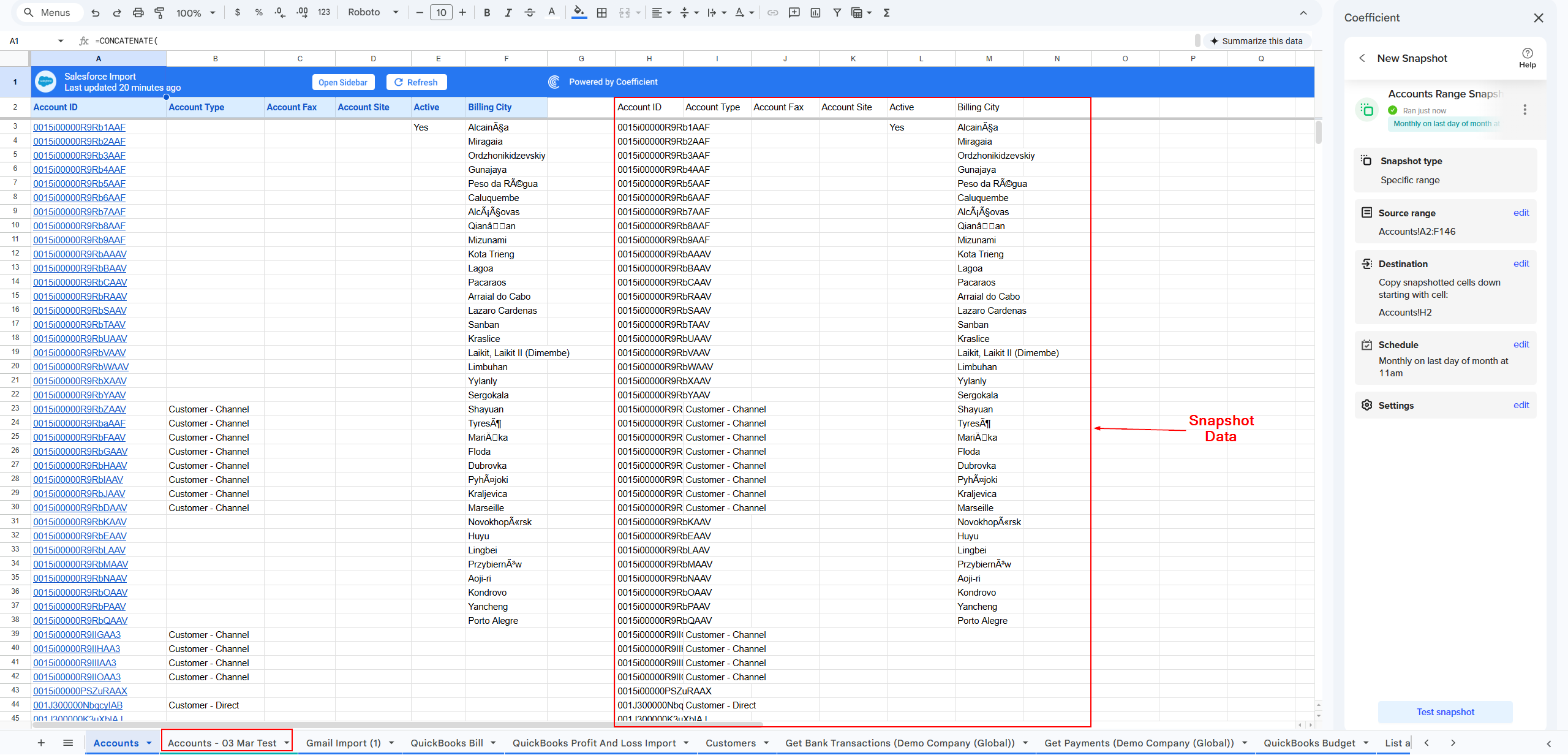Click edit link beside Source range
The image size is (1568, 755).
coord(1521,213)
